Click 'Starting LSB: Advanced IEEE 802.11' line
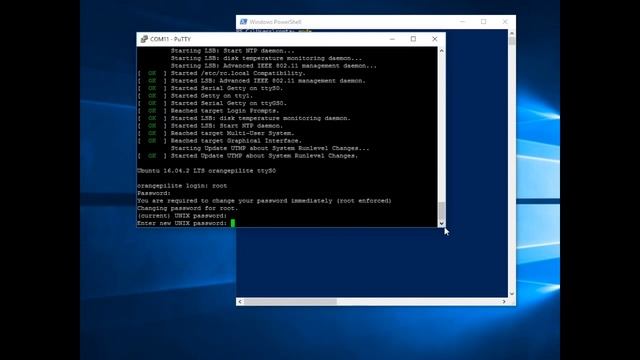 (x=273, y=66)
